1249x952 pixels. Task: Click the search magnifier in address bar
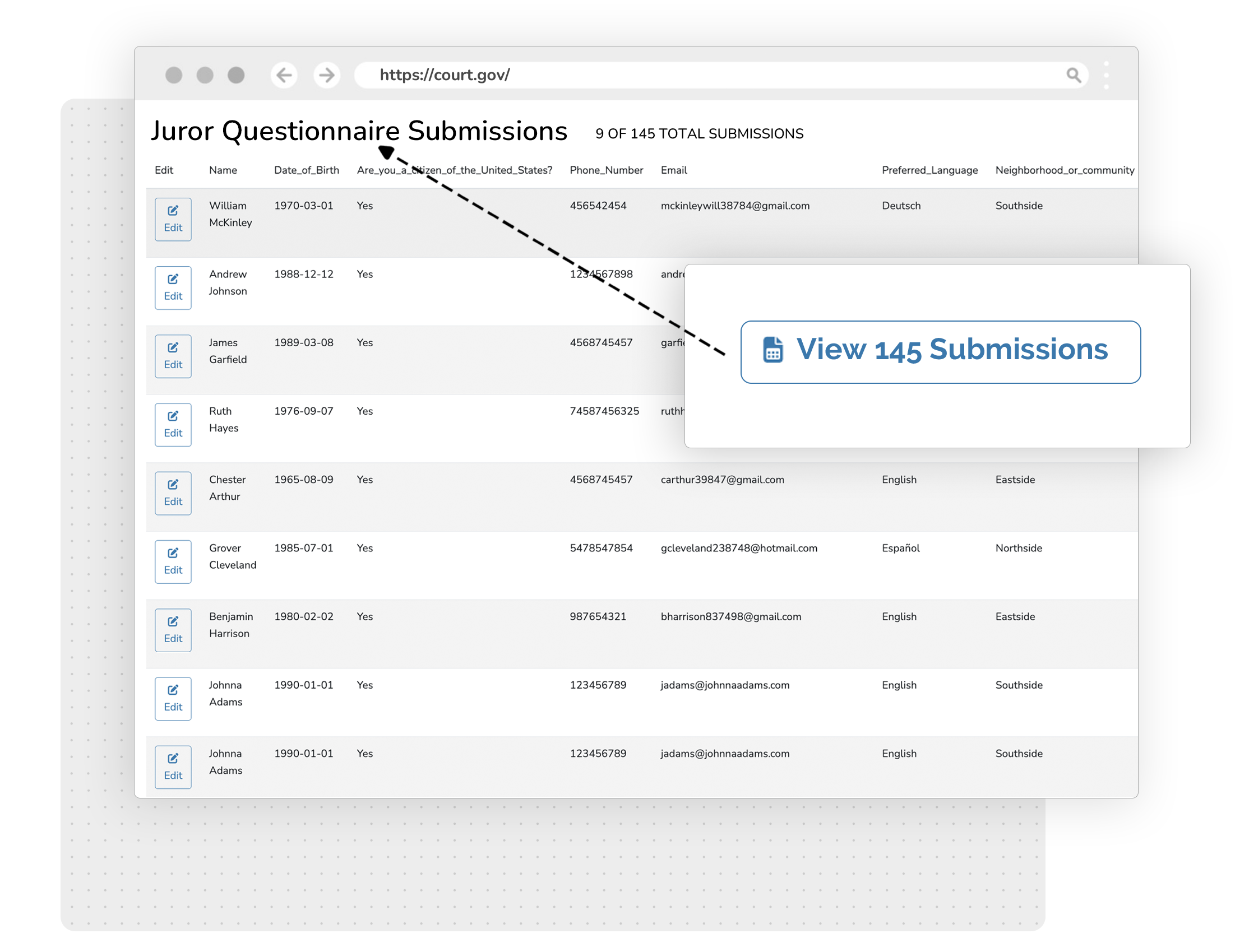tap(1073, 75)
